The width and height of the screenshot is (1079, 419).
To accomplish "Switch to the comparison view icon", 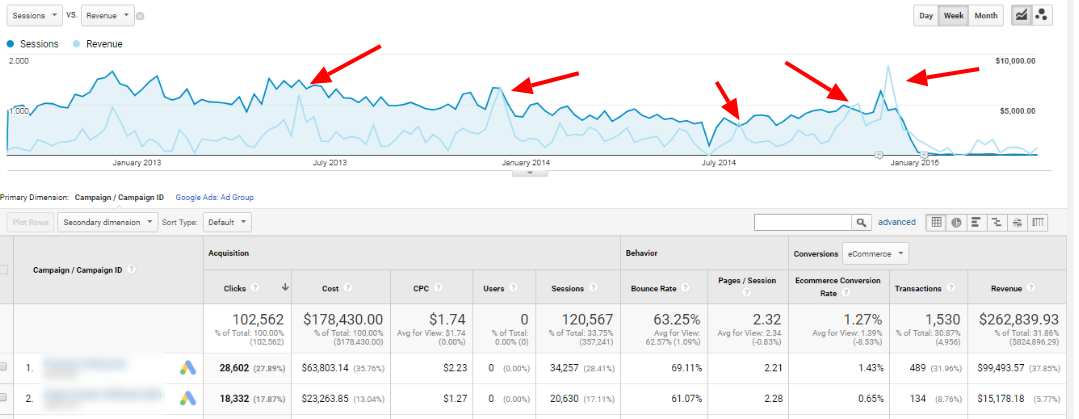I will pyautogui.click(x=997, y=222).
